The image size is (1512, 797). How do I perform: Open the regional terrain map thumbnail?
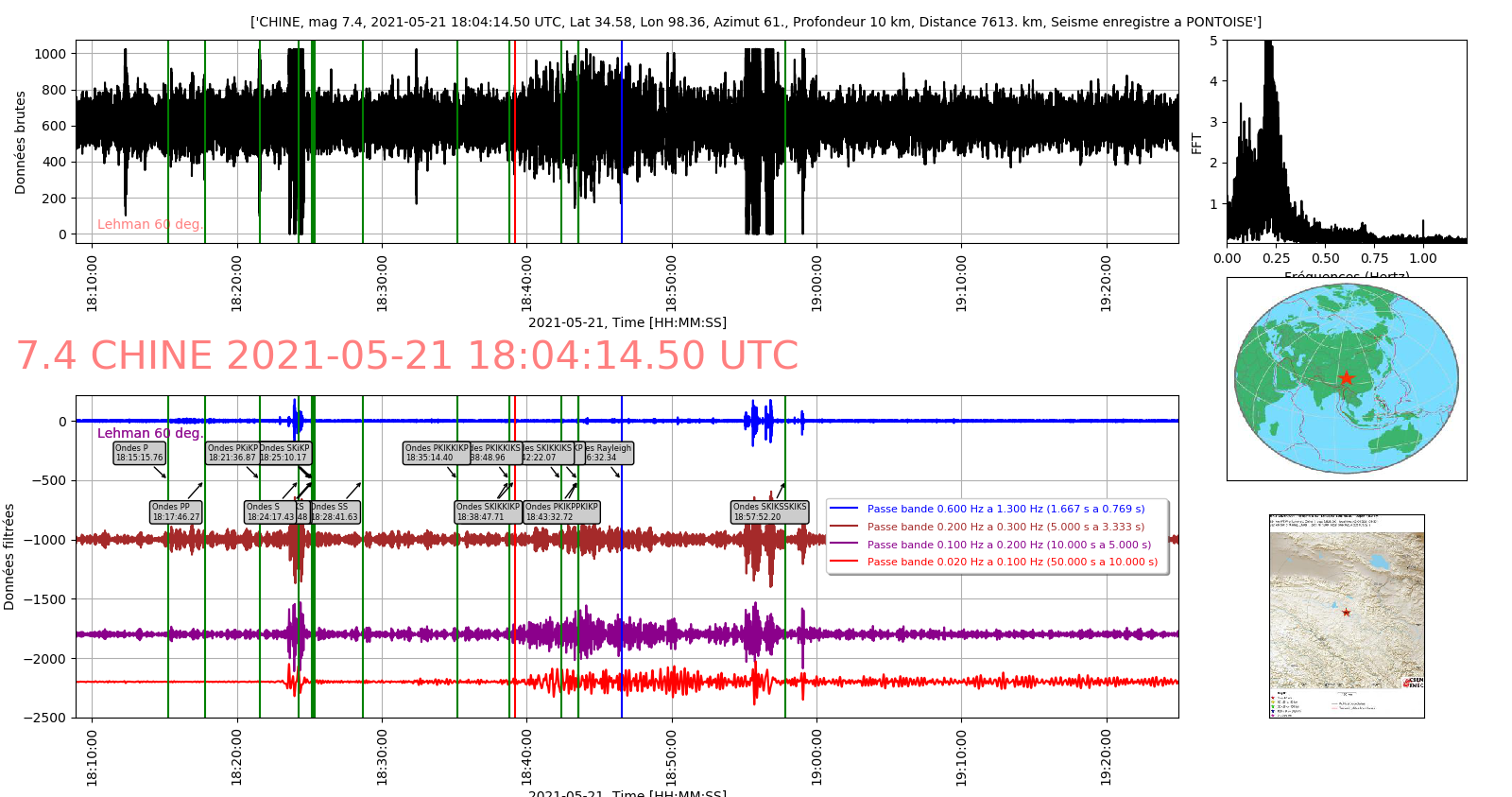pos(1346,615)
